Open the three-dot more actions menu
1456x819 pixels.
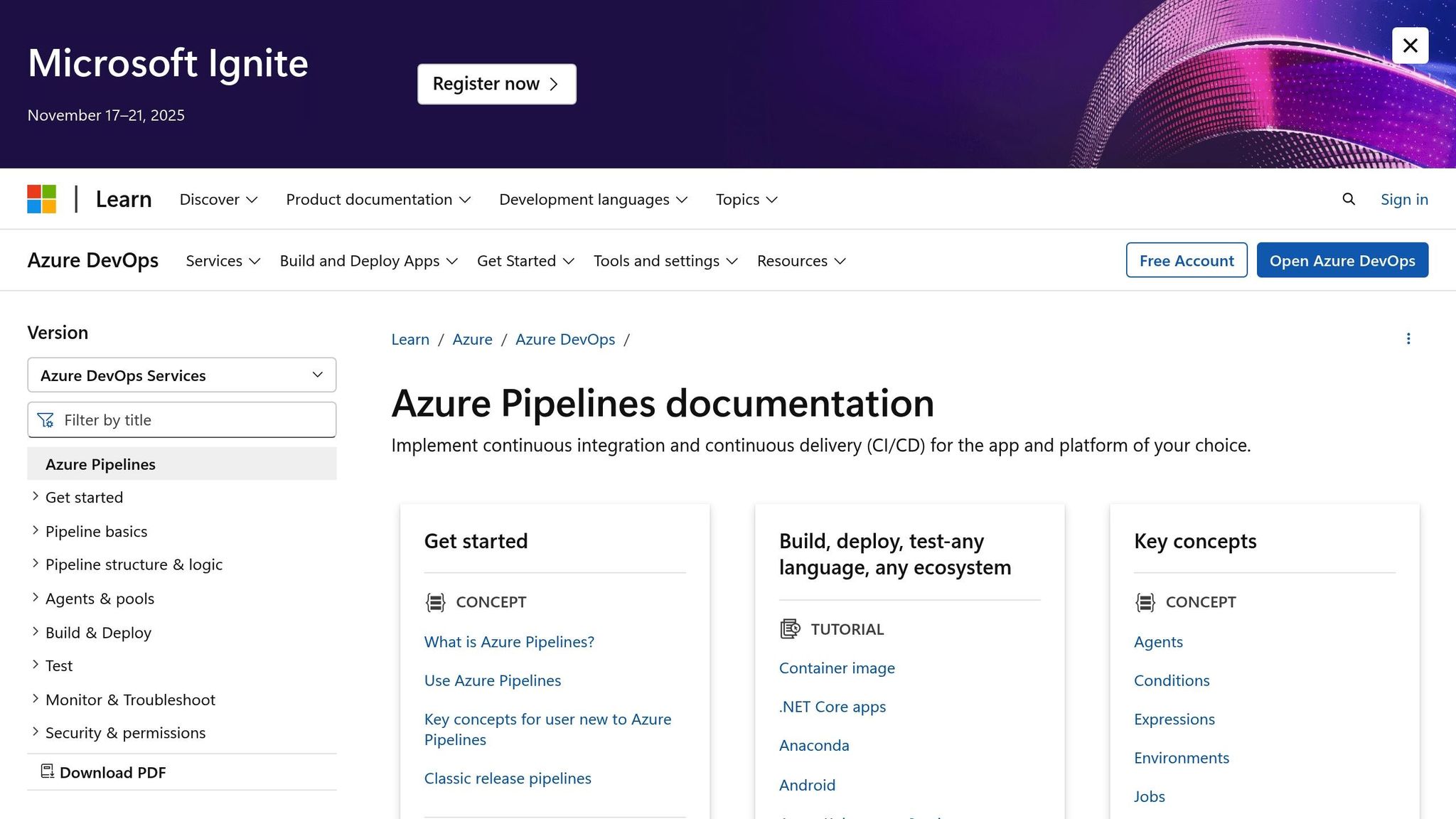coord(1408,339)
